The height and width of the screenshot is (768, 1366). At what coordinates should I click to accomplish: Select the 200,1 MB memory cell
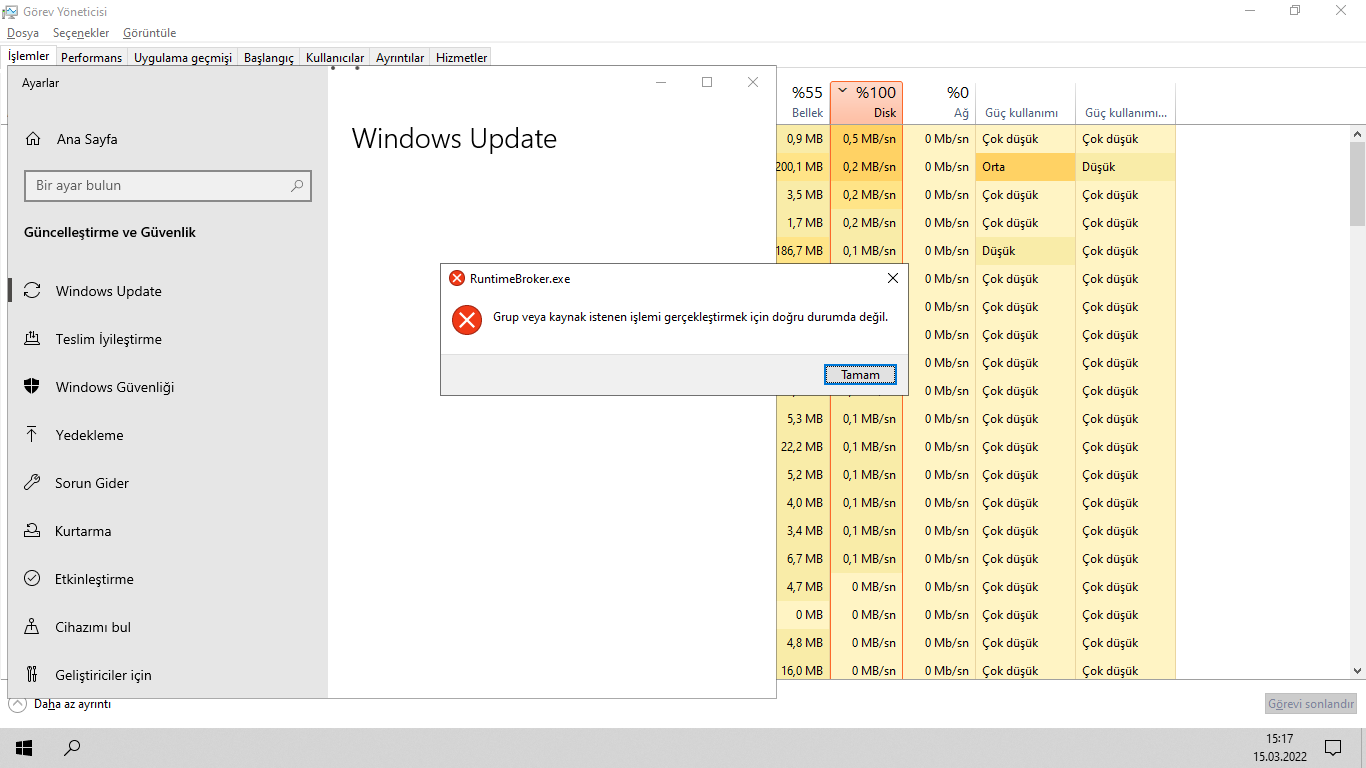802,167
